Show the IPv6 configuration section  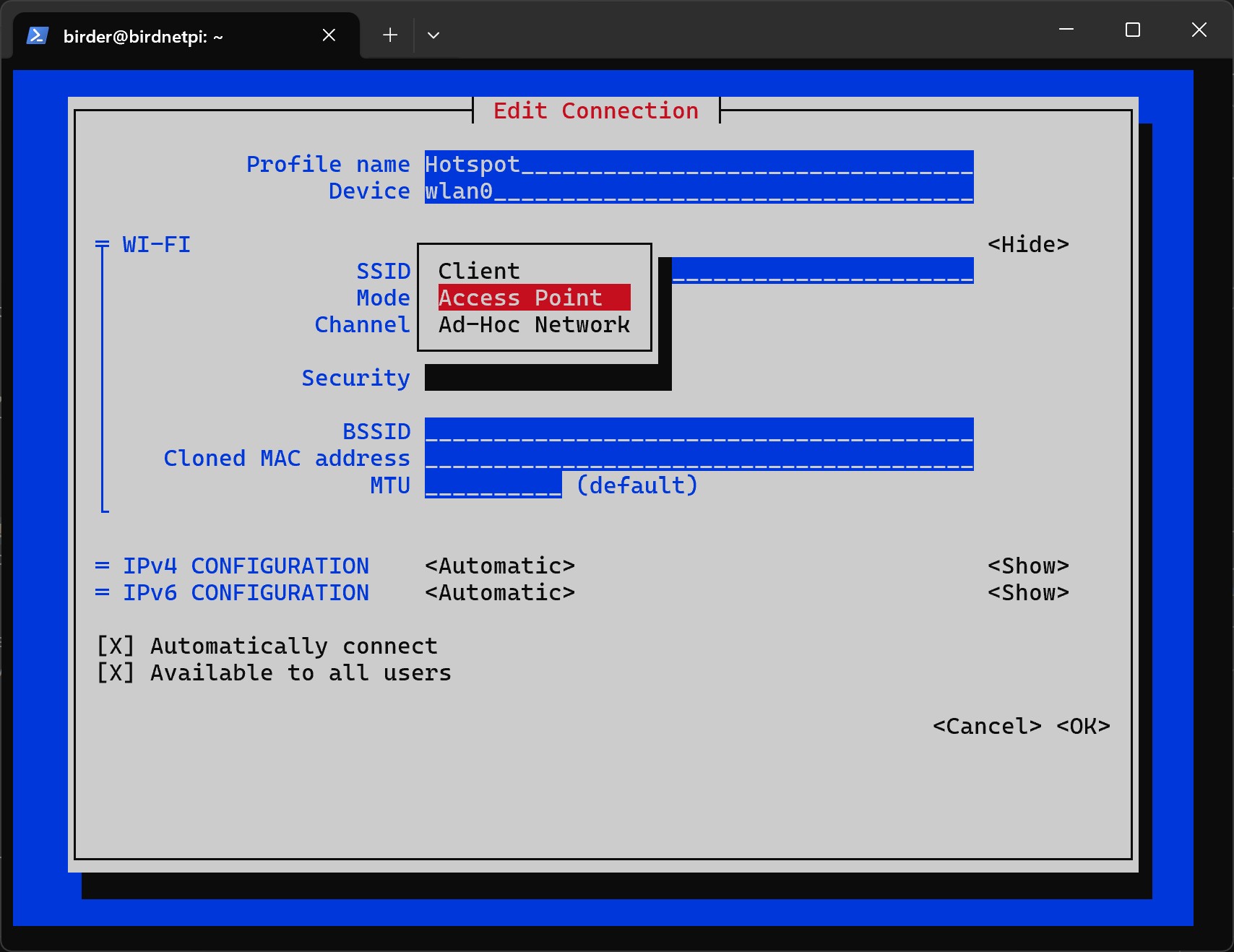tap(1027, 592)
